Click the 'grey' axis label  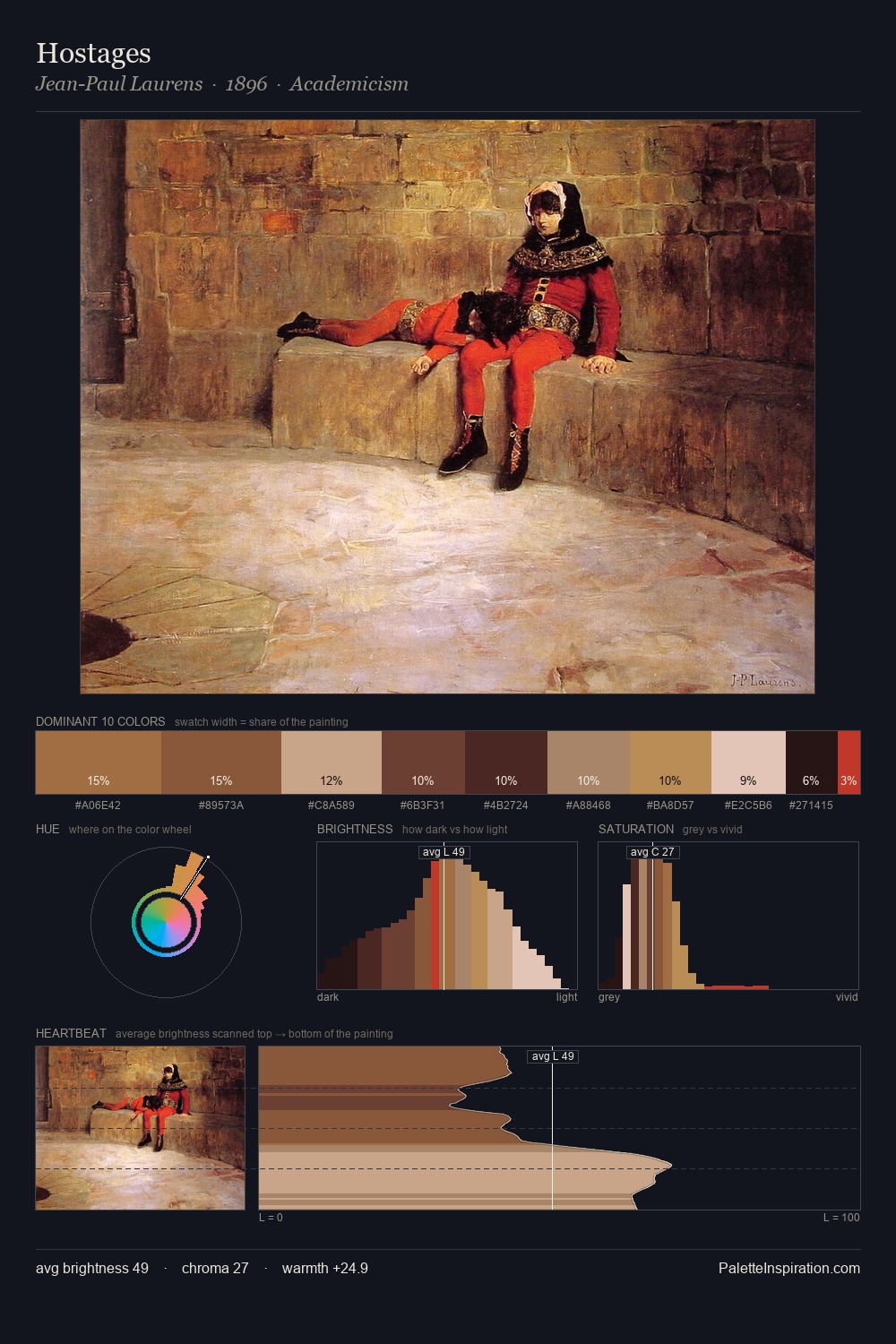pos(609,997)
